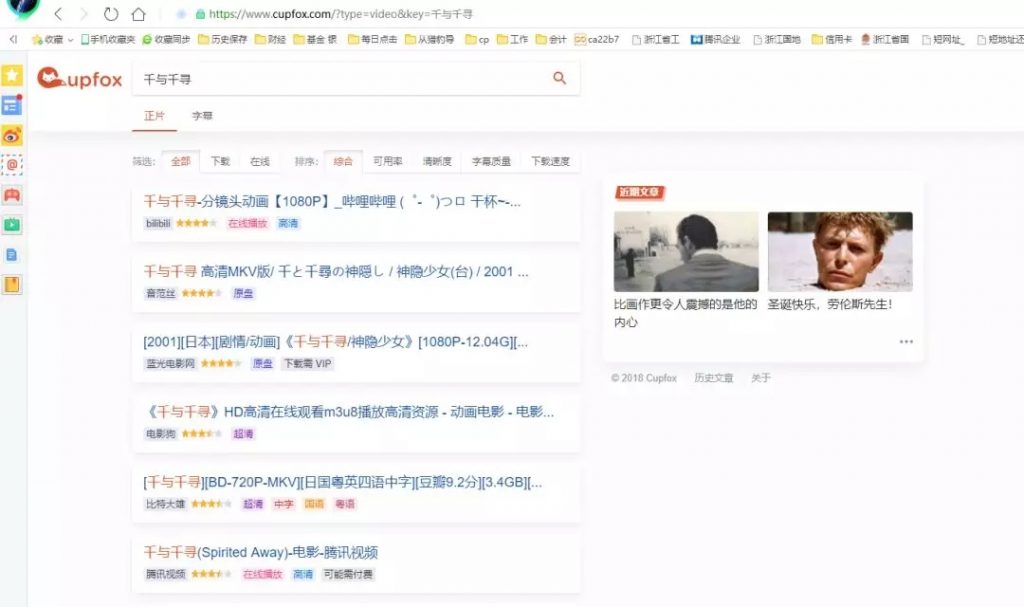This screenshot has width=1024, height=607.
Task: Collapse the bookmarks bar with the left arrow
Action: 13,39
